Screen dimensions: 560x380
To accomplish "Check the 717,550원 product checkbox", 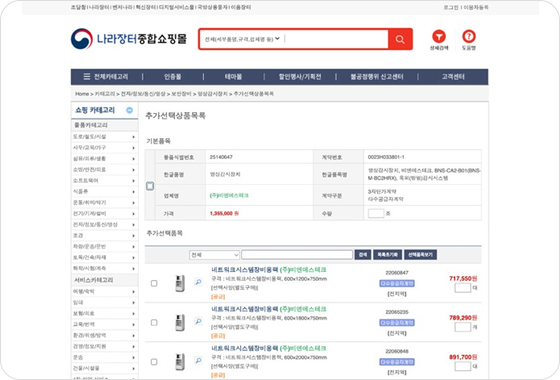I will coord(154,283).
